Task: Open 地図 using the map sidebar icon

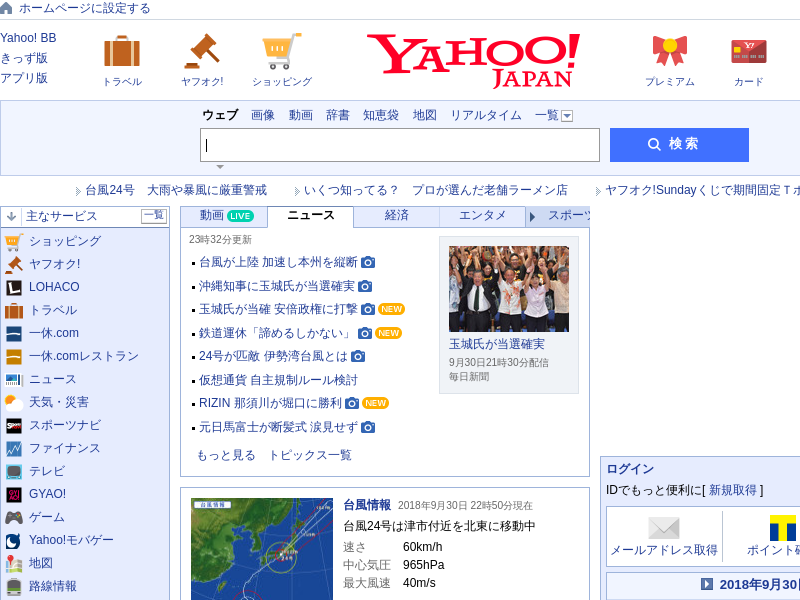Action: point(12,563)
